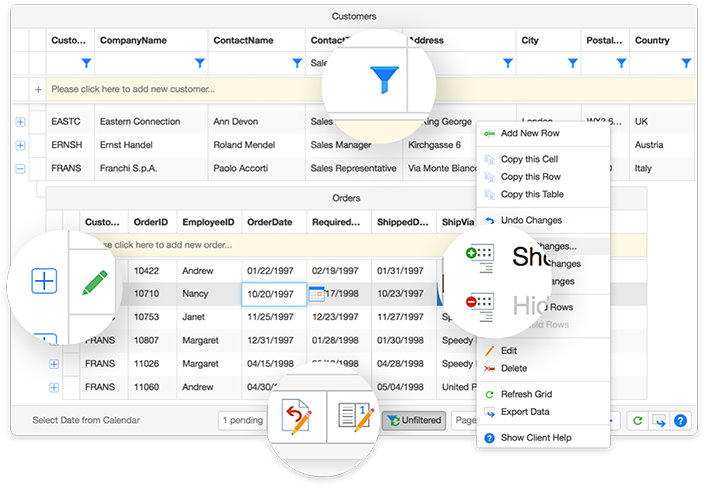Choose 'Export Data' in context menu
Screen dimensions: 704x486
[x=525, y=411]
